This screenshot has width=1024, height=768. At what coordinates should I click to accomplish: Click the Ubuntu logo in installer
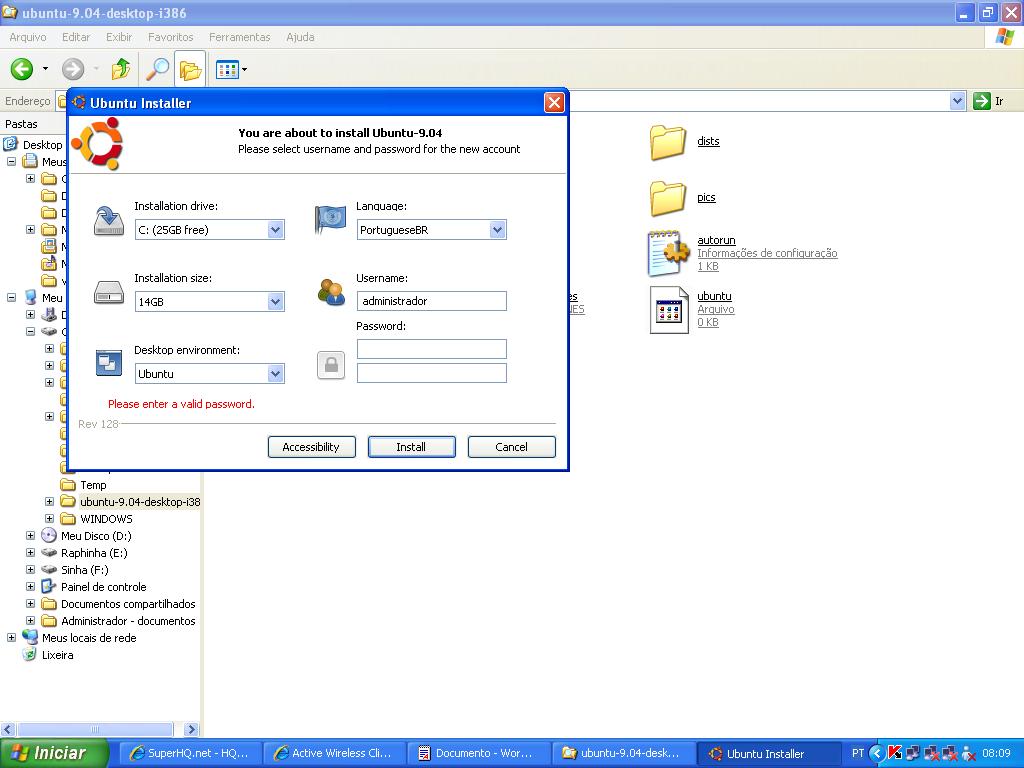[98, 144]
